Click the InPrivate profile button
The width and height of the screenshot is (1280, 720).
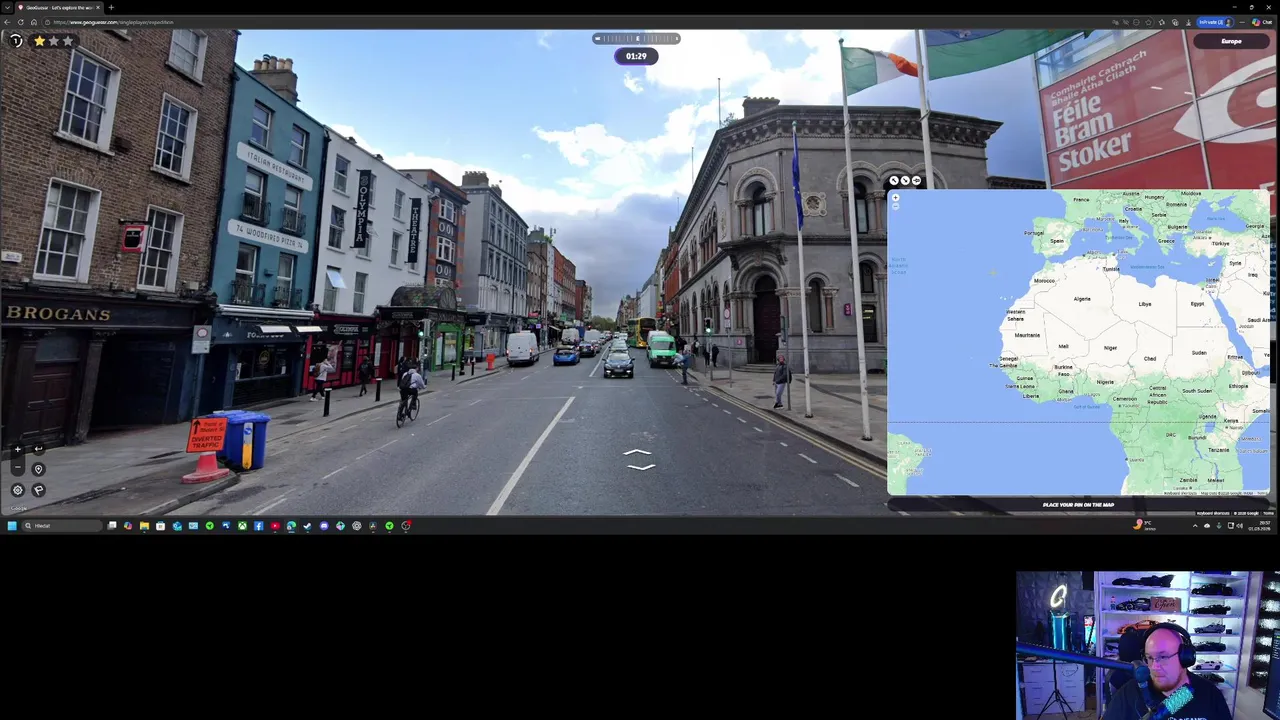[1216, 22]
